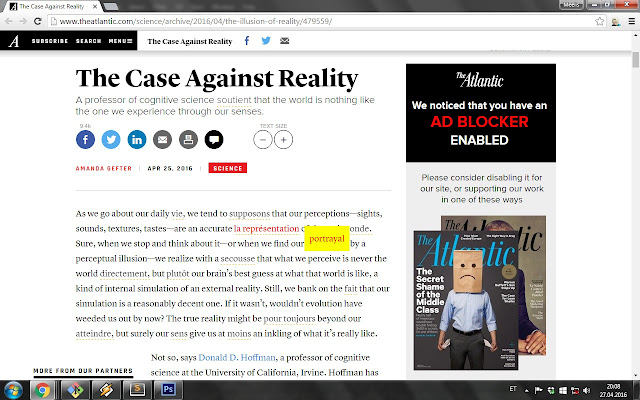
Task: Click the underlined word 'atteindre'
Action: [93, 333]
